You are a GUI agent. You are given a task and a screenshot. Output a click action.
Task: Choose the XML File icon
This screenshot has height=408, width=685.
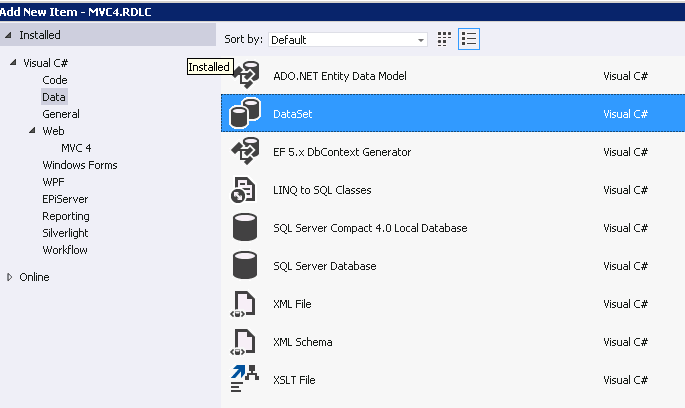243,304
